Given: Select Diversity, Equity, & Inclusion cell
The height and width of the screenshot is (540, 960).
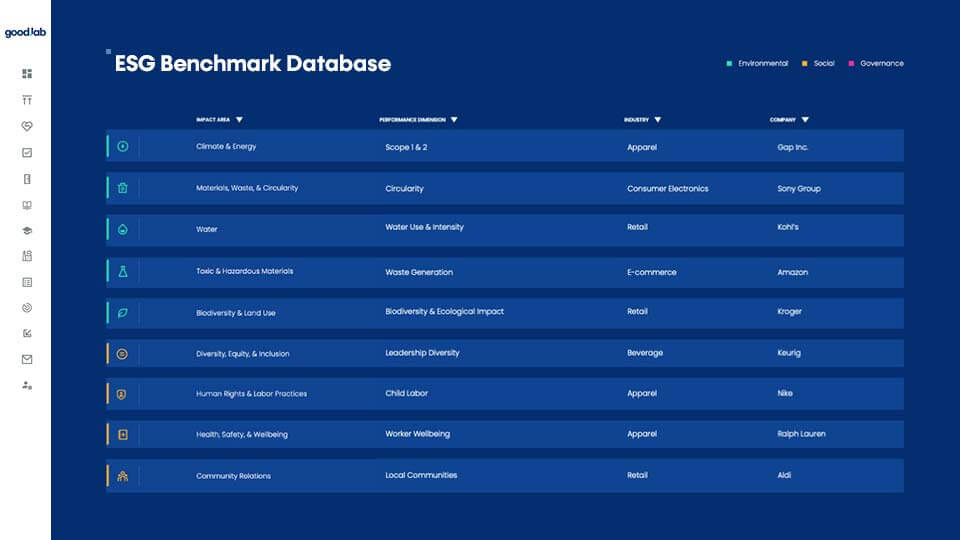Looking at the screenshot, I should coord(242,354).
